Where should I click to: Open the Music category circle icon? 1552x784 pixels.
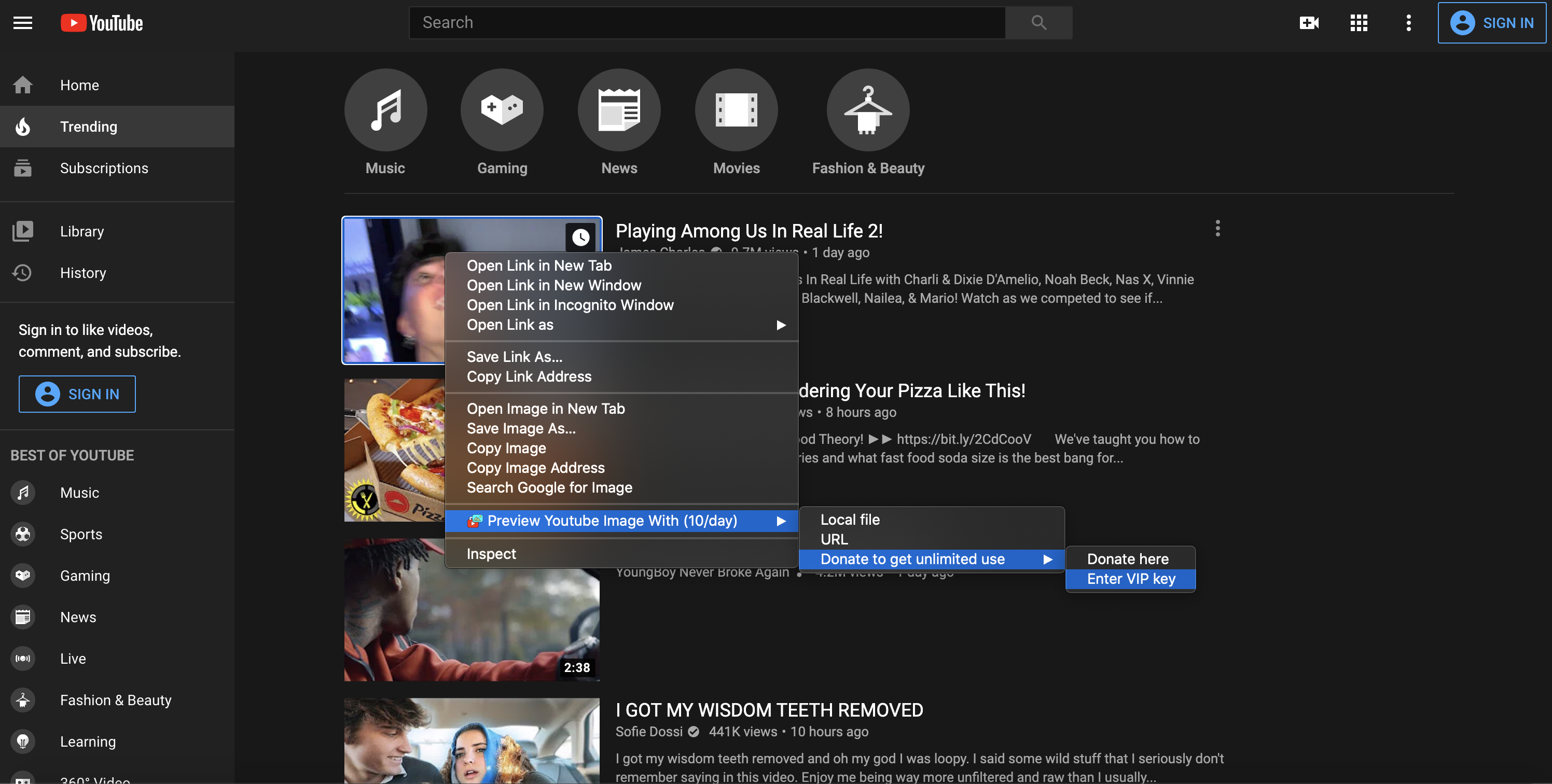point(385,109)
